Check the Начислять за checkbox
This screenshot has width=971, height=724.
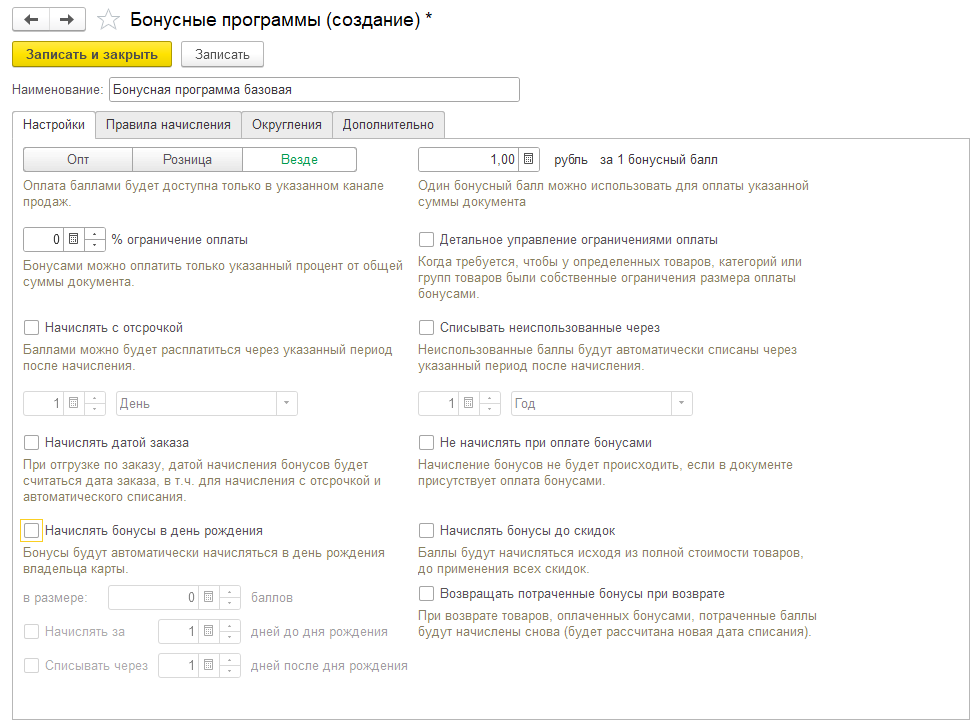[x=31, y=631]
